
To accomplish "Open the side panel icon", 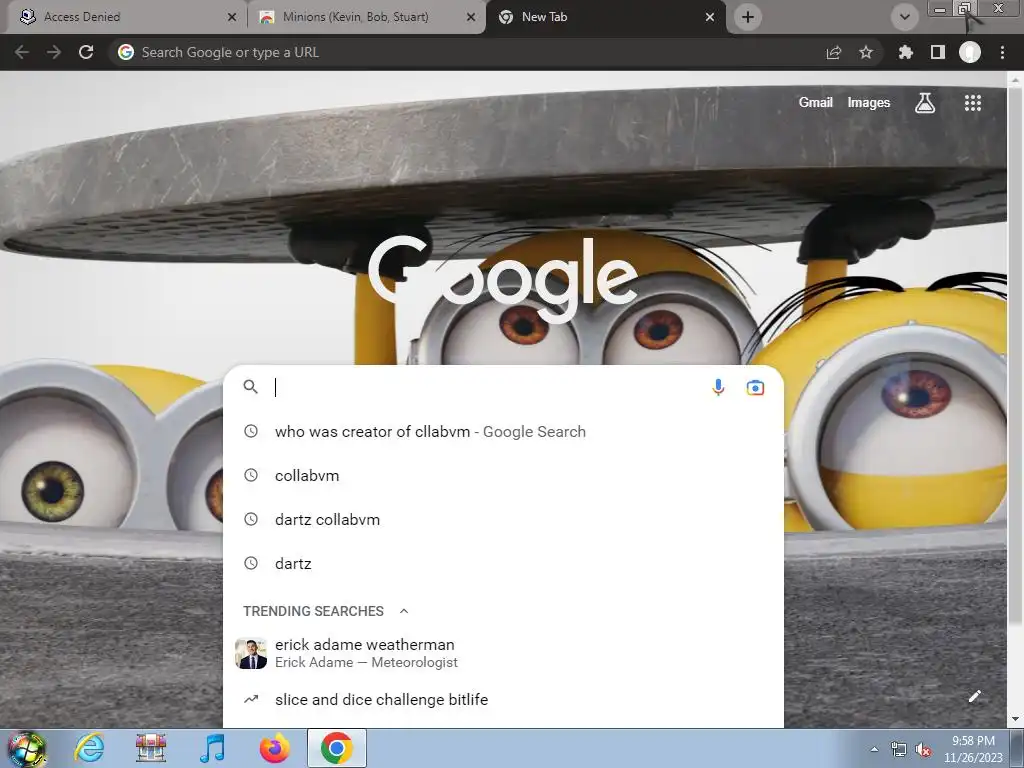I will (937, 52).
